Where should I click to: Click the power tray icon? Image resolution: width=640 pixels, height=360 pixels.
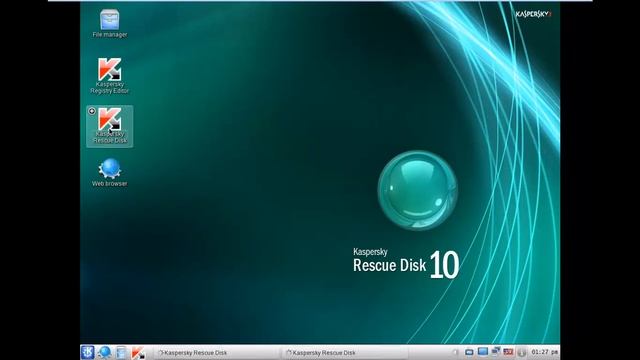click(521, 352)
